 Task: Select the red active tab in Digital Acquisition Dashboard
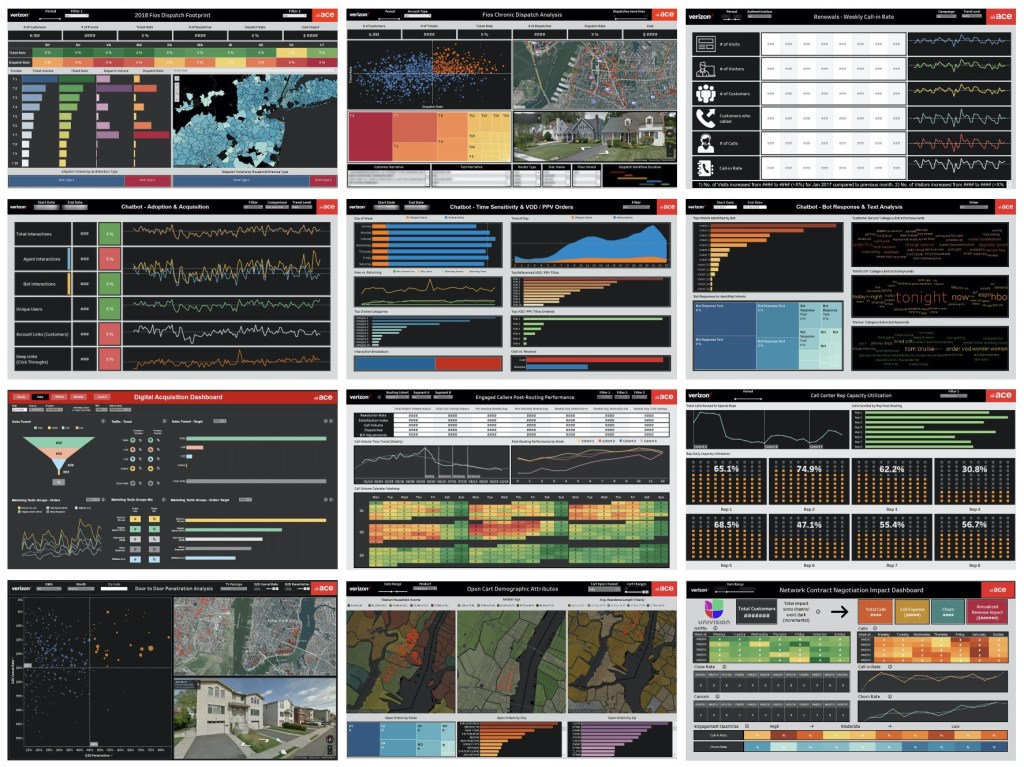[x=41, y=397]
